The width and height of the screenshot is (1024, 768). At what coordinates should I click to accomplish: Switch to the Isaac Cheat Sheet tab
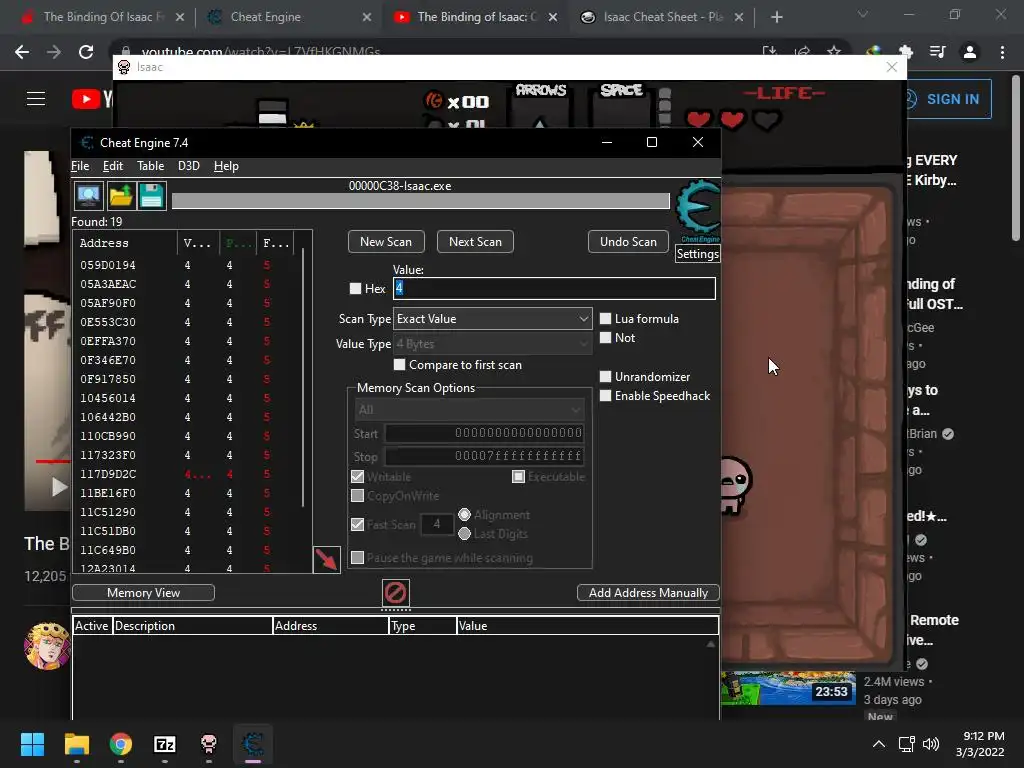pos(663,17)
